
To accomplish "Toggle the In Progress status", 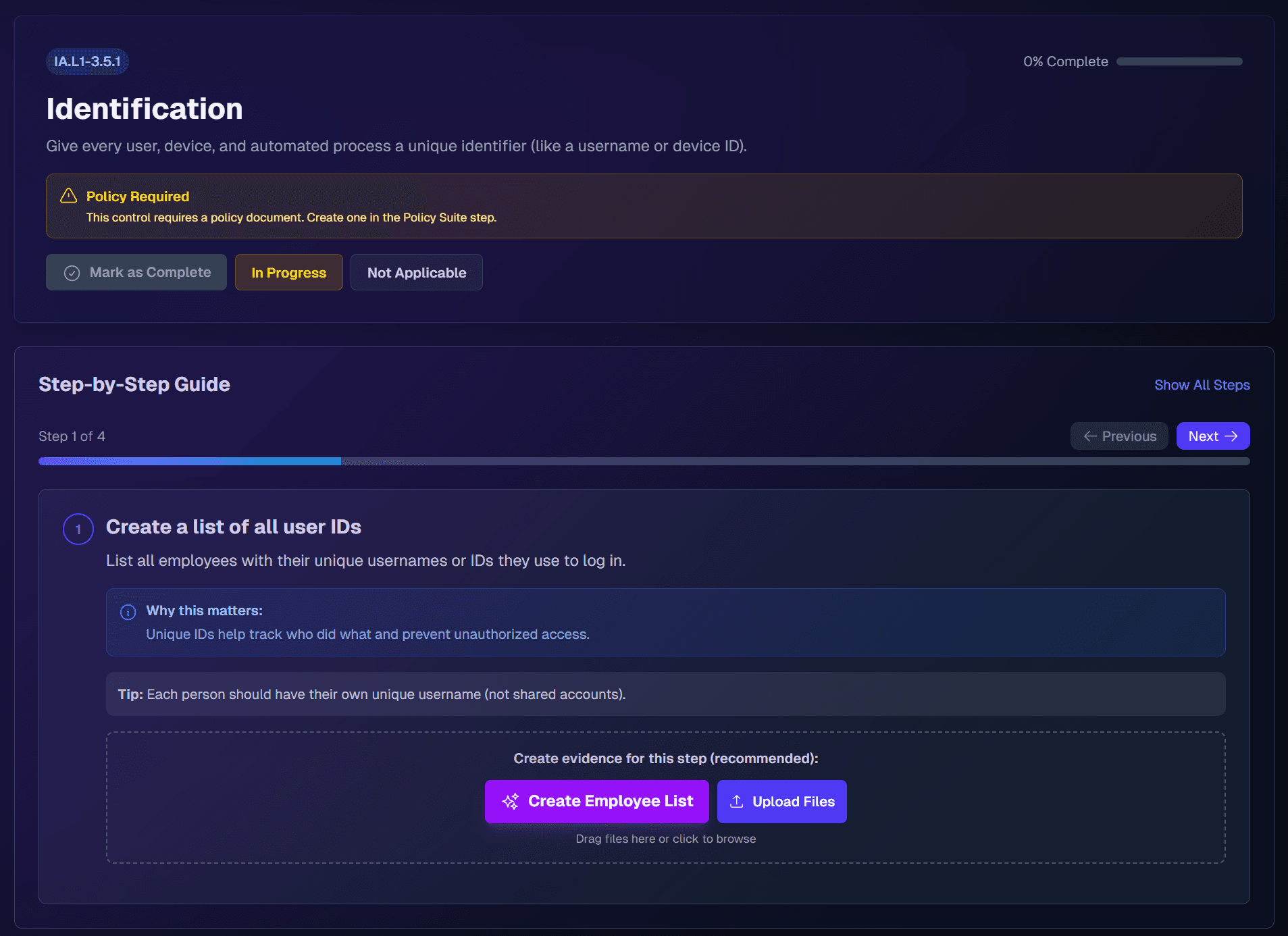I will (288, 272).
